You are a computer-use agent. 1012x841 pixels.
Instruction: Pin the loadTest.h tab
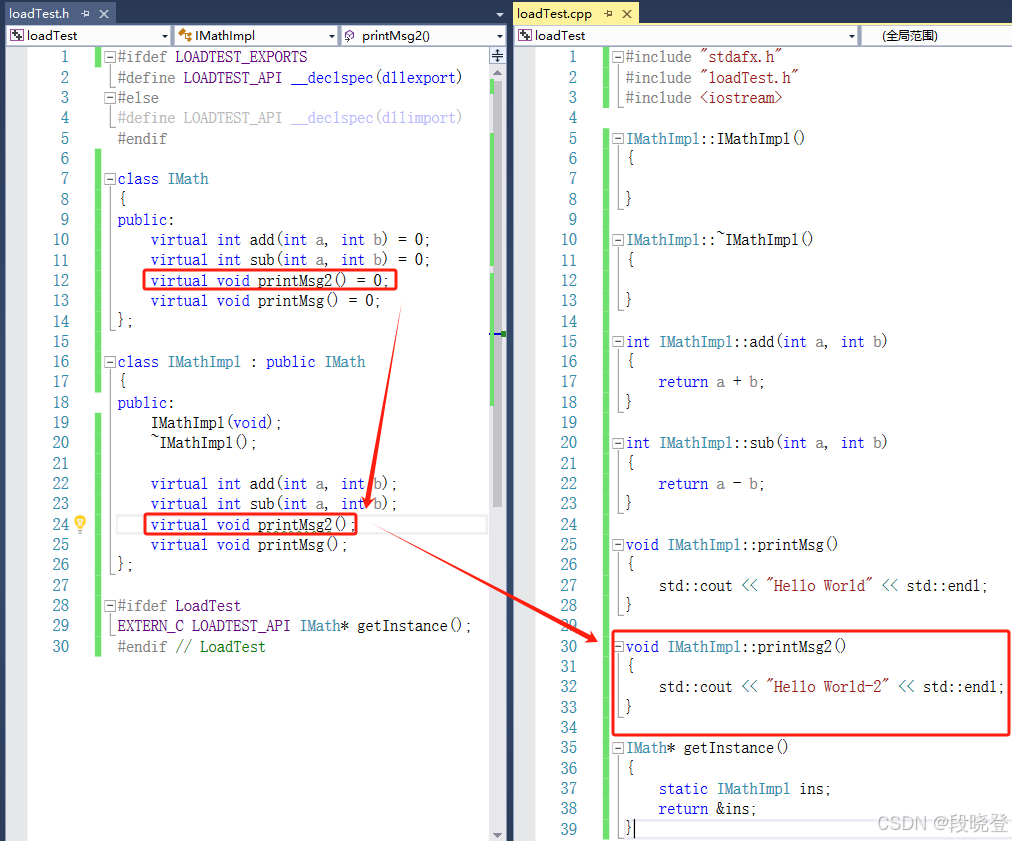click(x=86, y=14)
